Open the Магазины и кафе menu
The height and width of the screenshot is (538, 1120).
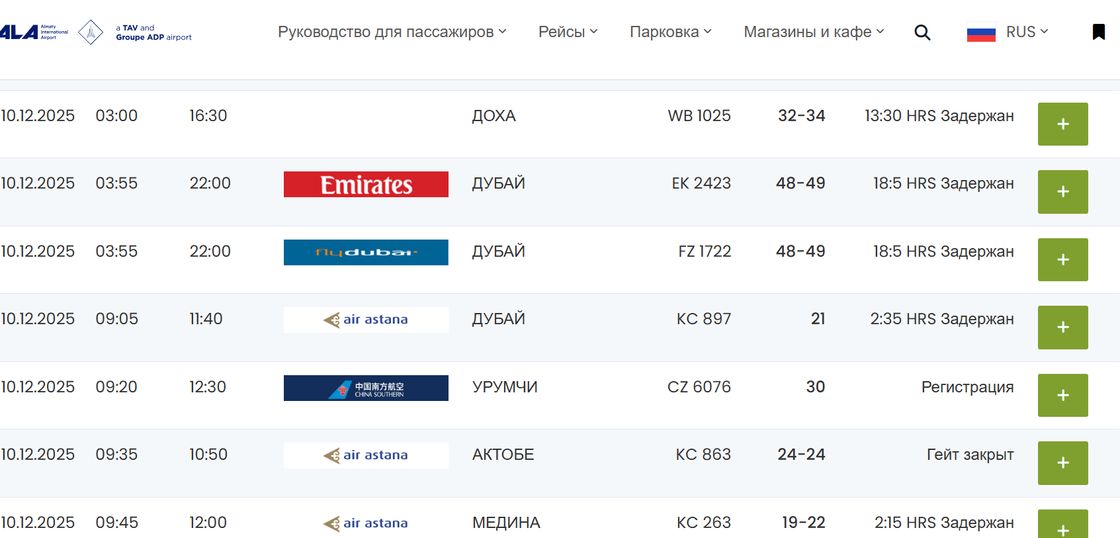814,32
